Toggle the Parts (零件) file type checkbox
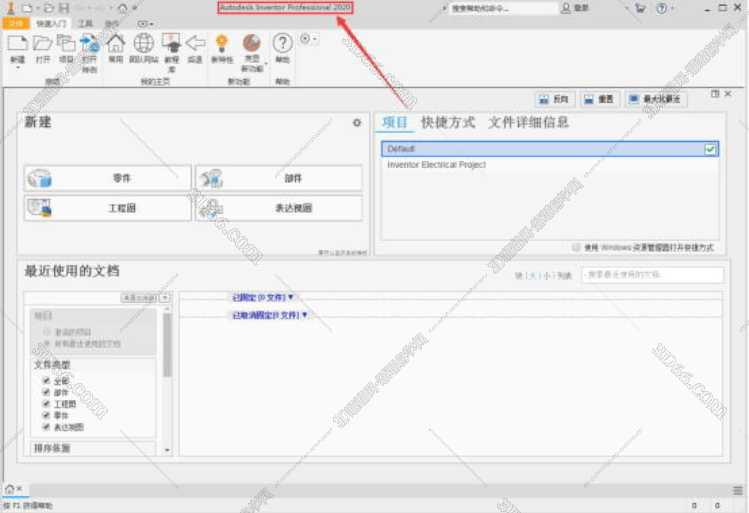The width and height of the screenshot is (749, 513). click(x=46, y=415)
